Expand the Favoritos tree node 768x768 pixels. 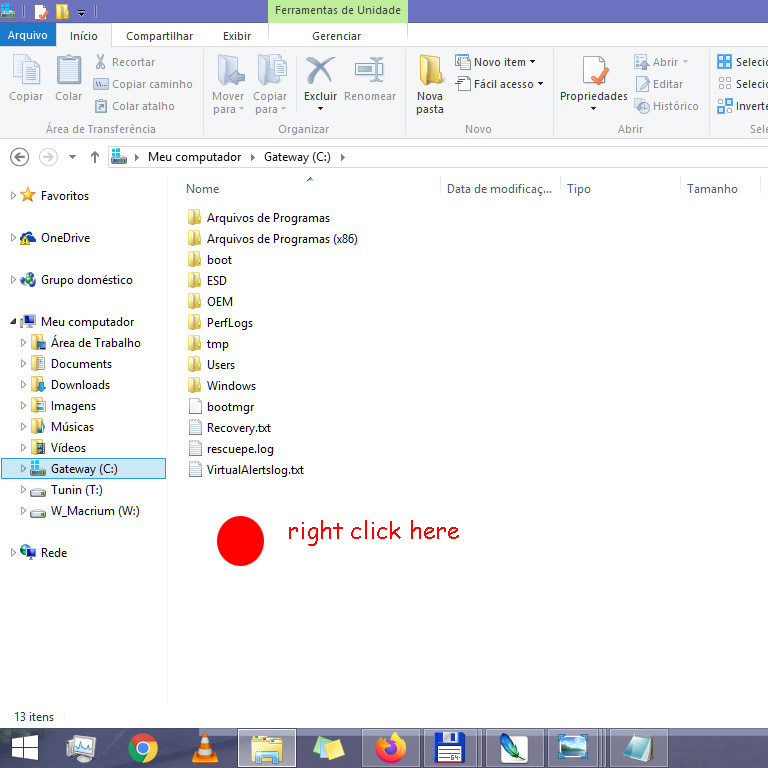click(13, 196)
